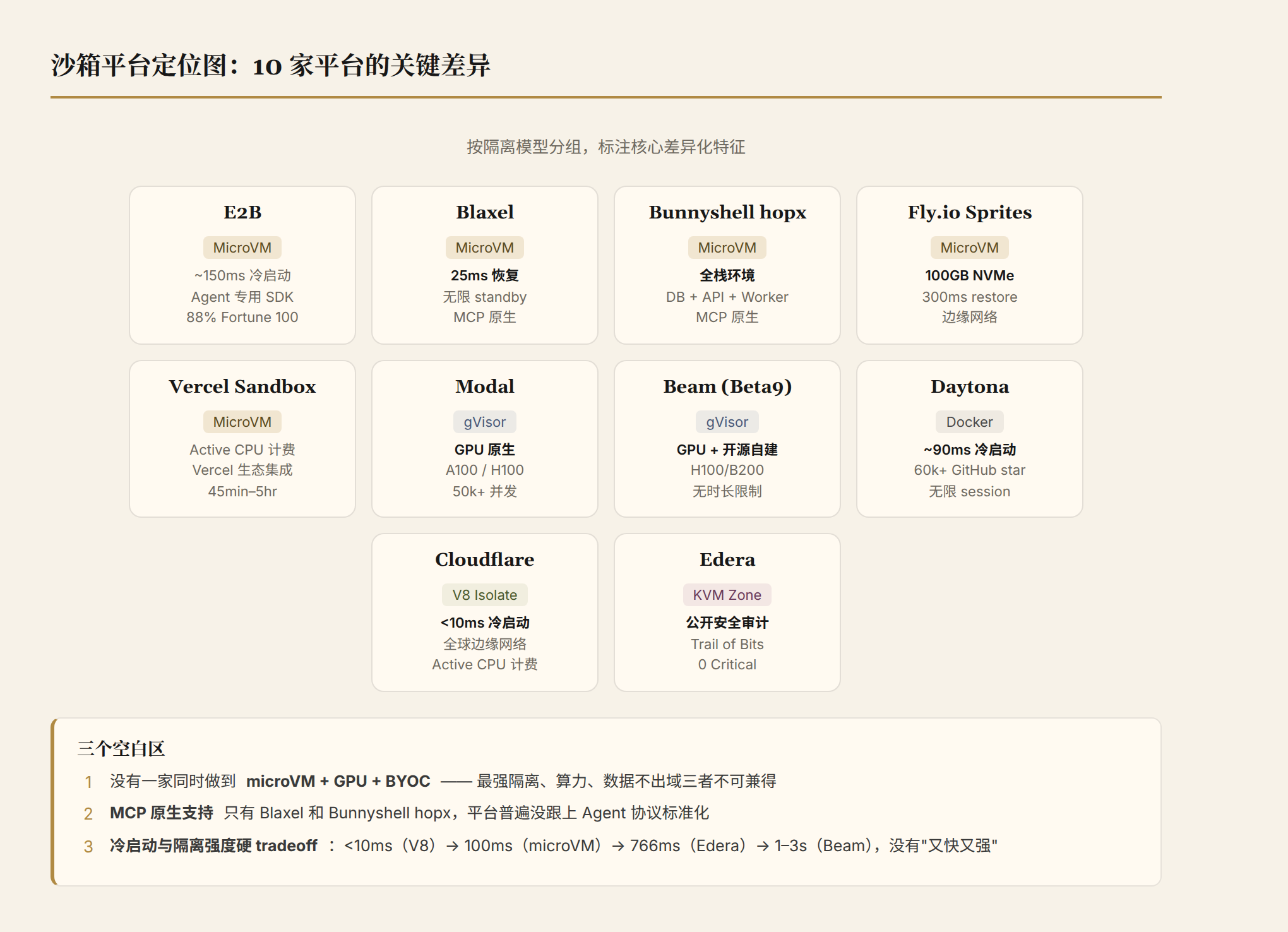Select the E2B card heading

click(242, 212)
